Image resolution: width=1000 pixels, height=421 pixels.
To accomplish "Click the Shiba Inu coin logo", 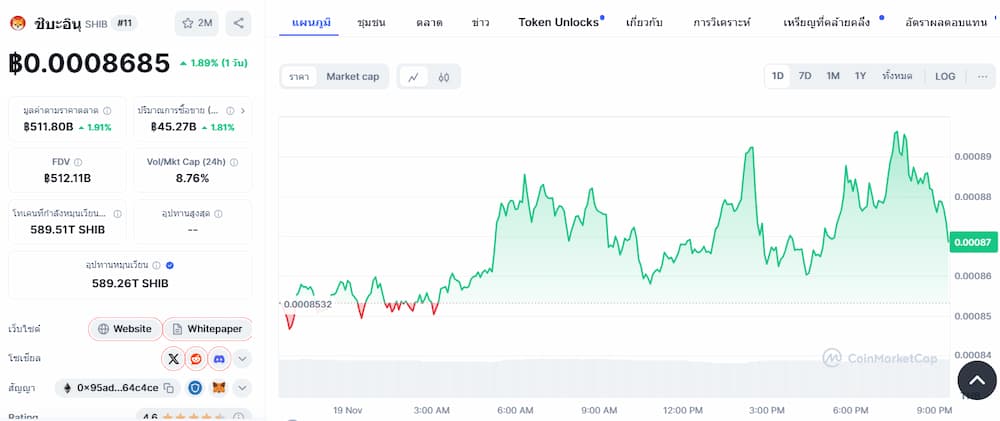I will (x=17, y=24).
